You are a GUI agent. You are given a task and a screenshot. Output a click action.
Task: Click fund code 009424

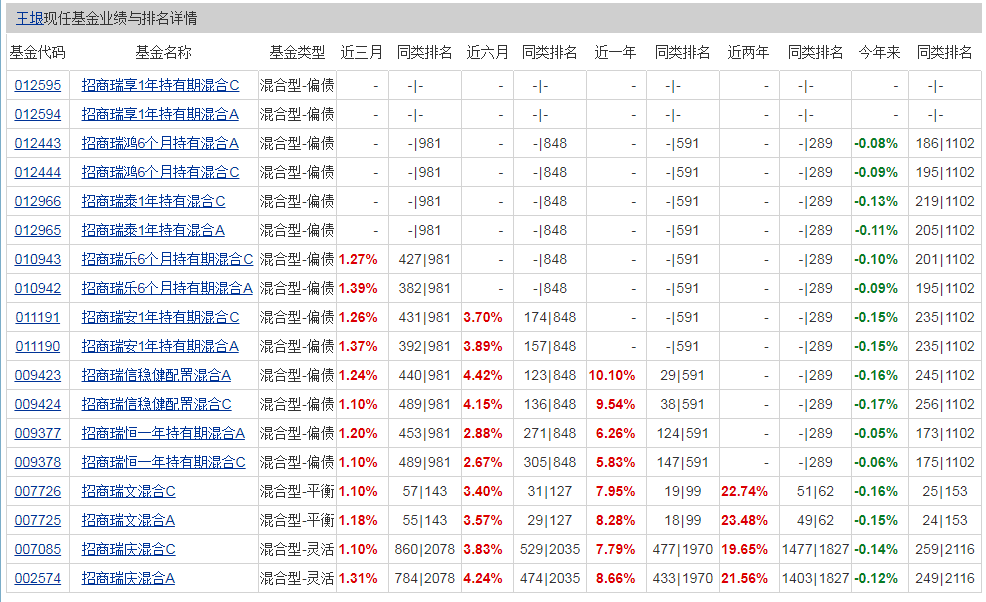point(38,405)
